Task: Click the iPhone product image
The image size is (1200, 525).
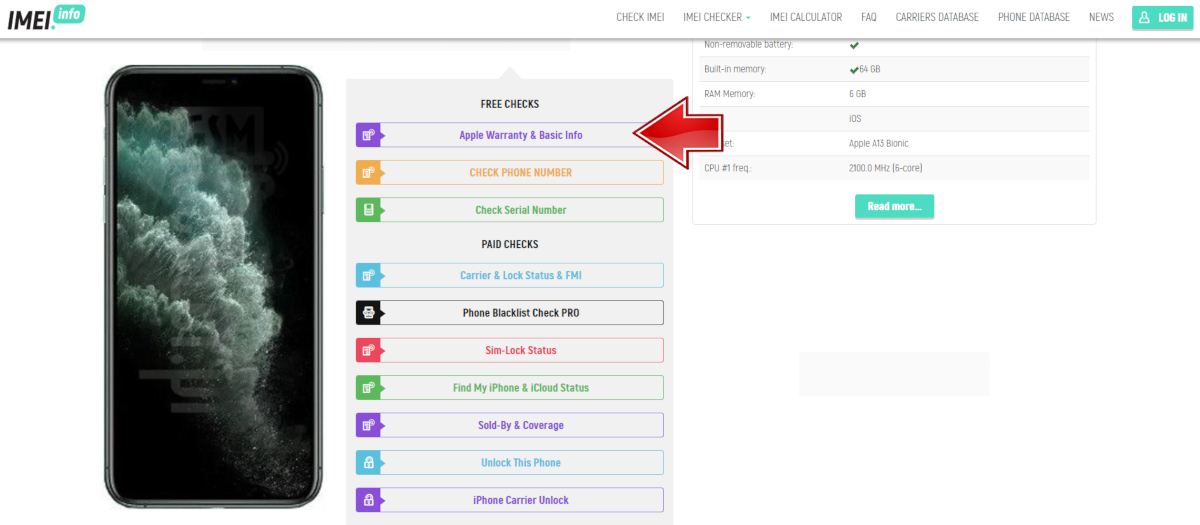Action: (214, 287)
